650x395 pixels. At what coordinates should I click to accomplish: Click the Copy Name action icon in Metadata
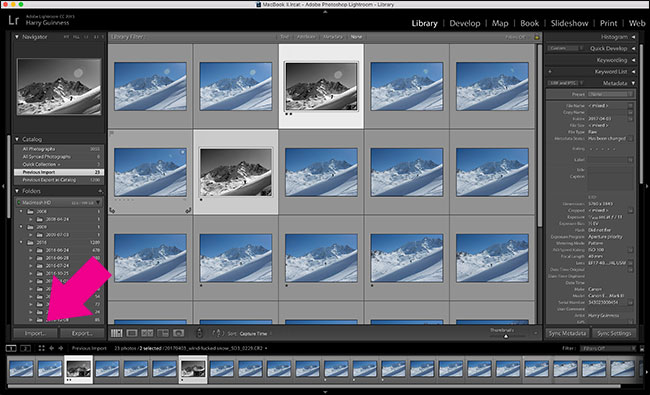point(630,112)
